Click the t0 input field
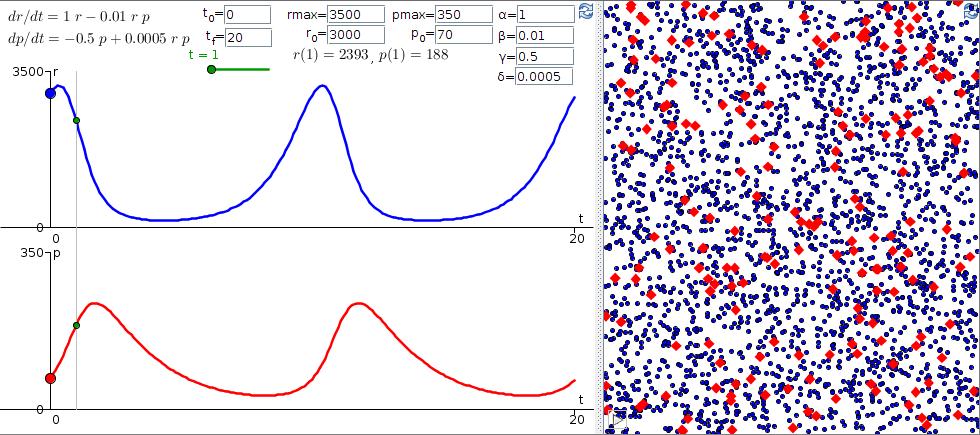Image resolution: width=980 pixels, height=435 pixels. (247, 14)
